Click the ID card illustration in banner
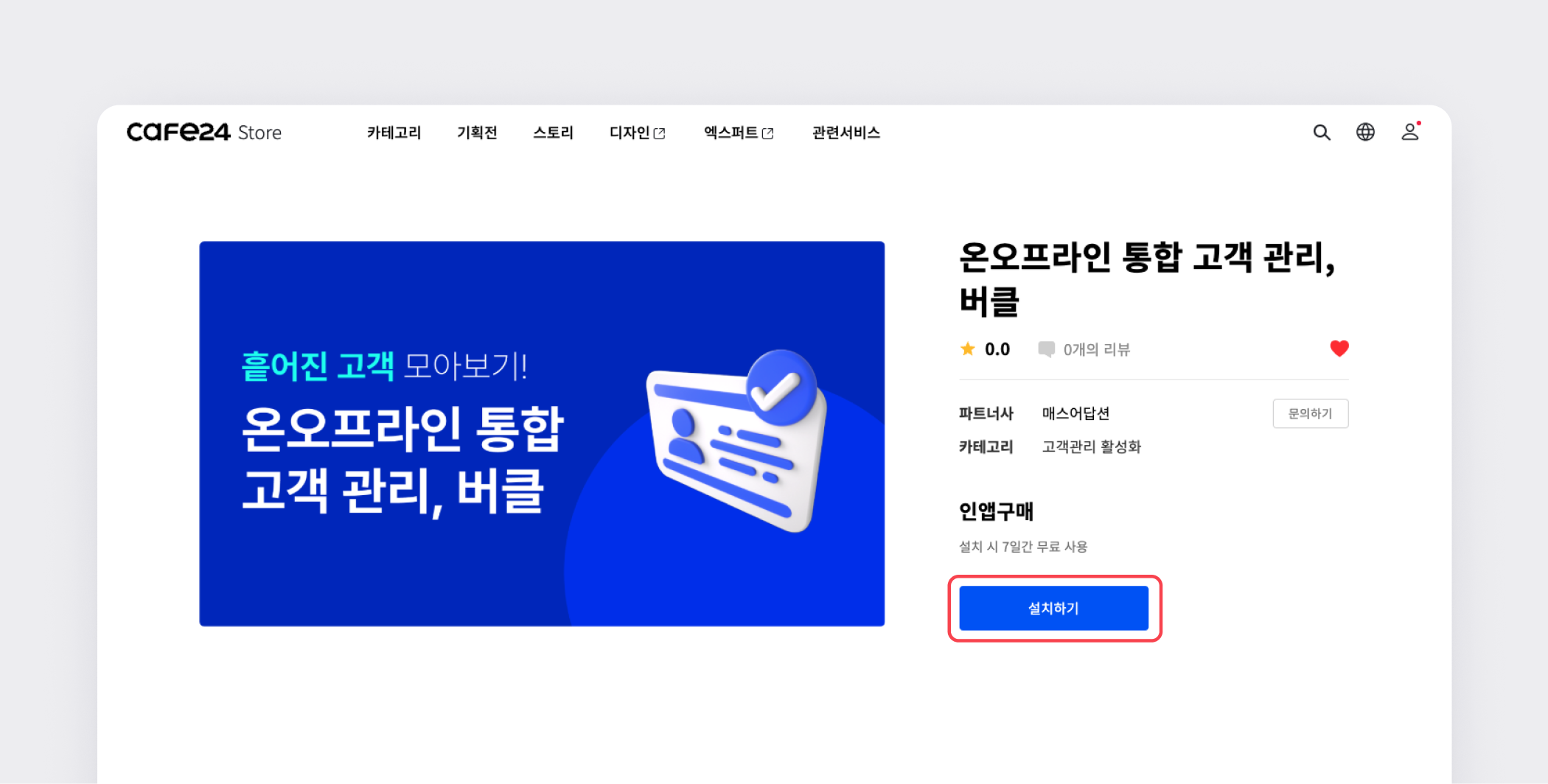 click(x=736, y=441)
